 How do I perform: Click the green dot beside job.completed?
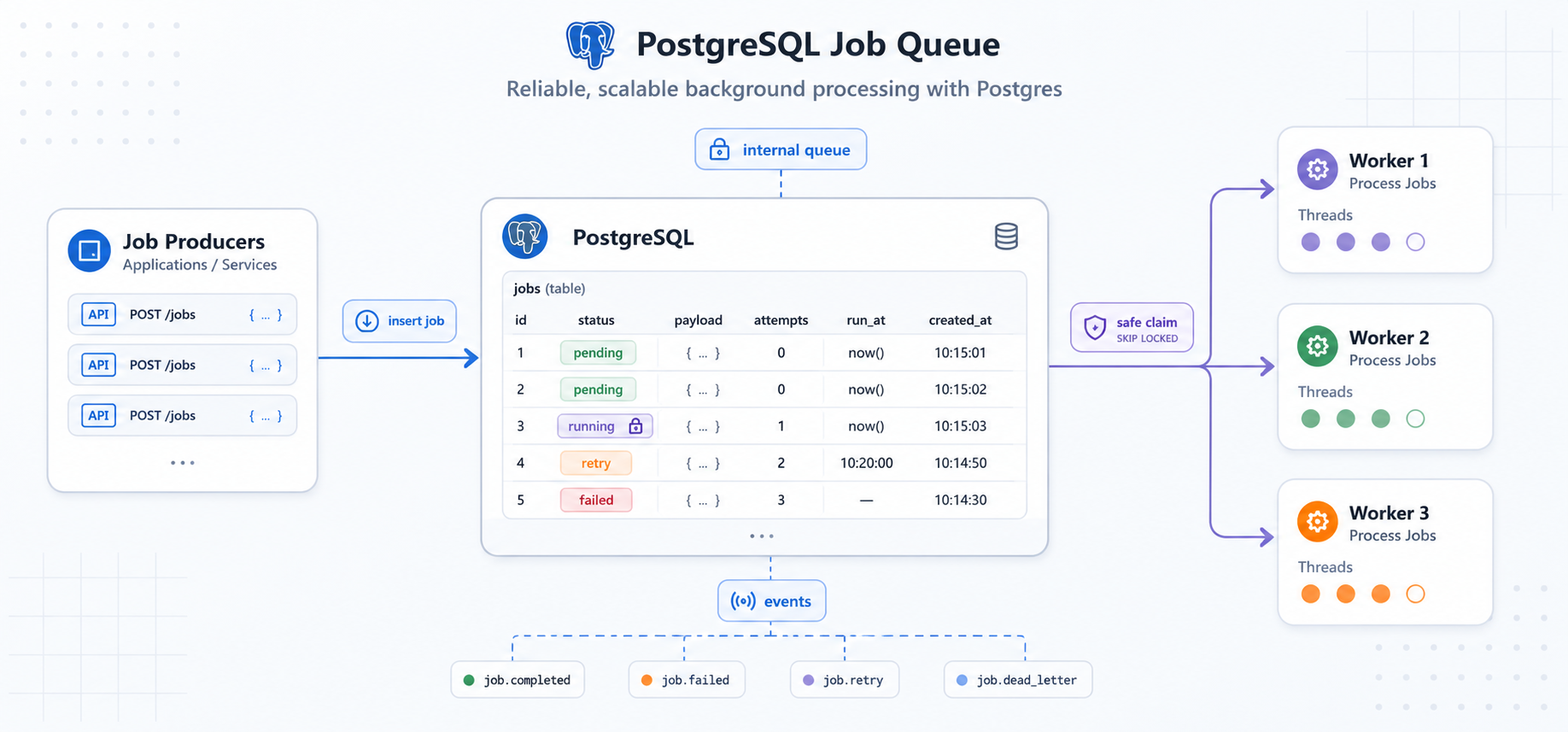pos(469,680)
